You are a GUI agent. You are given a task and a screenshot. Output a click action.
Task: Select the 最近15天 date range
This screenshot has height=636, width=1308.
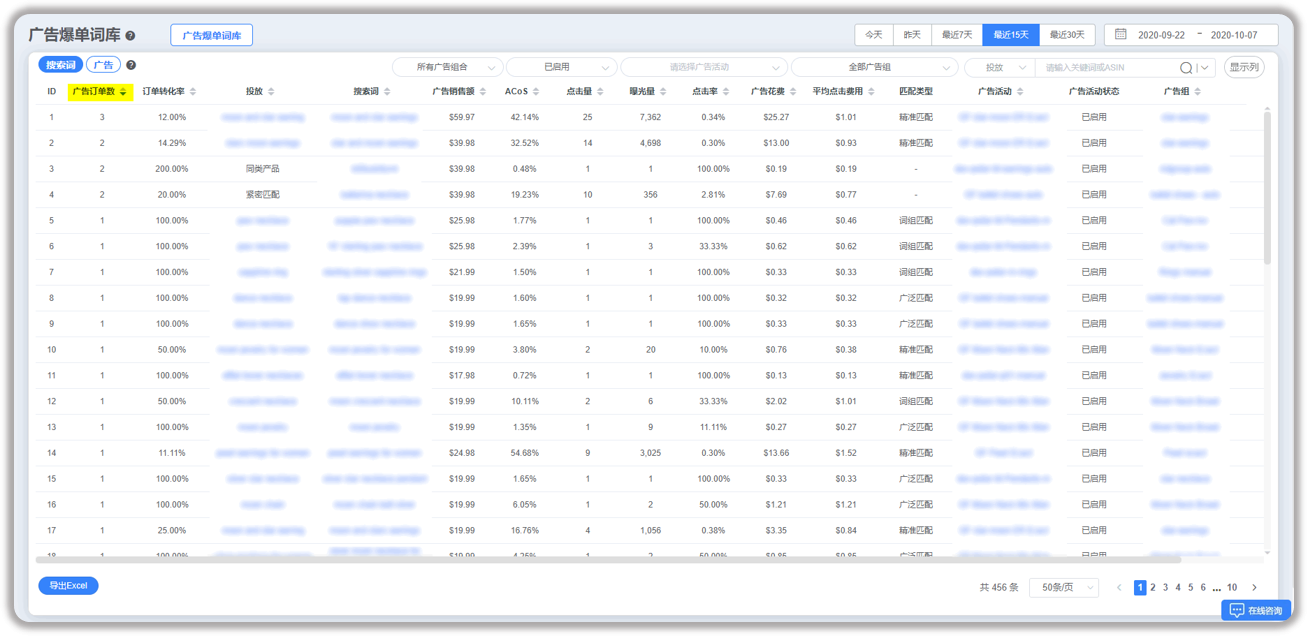1011,35
